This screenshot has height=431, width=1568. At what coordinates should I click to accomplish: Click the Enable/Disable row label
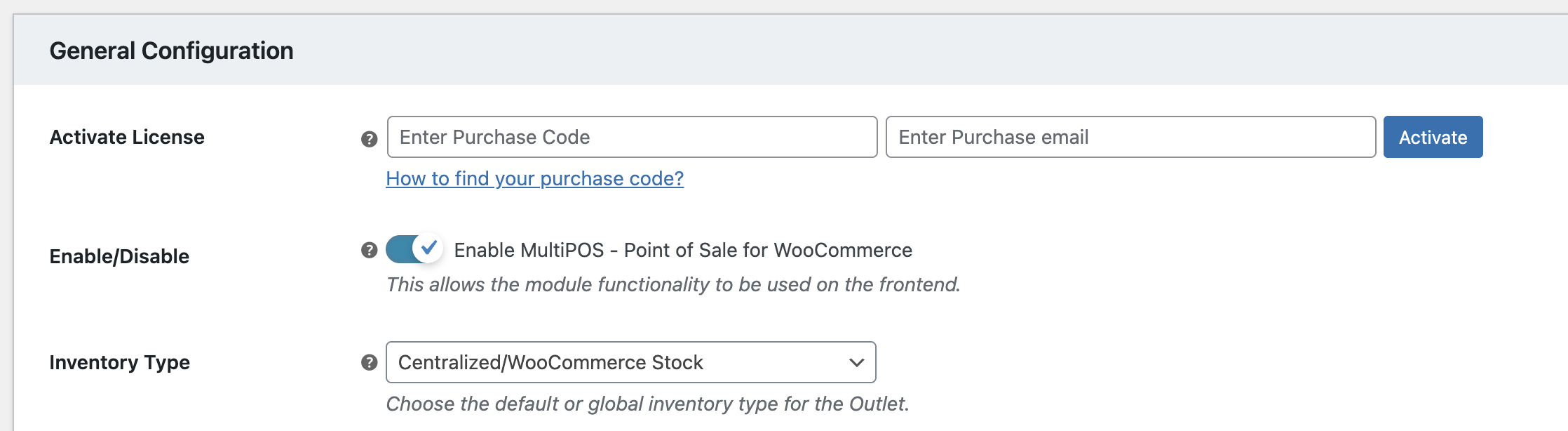119,256
